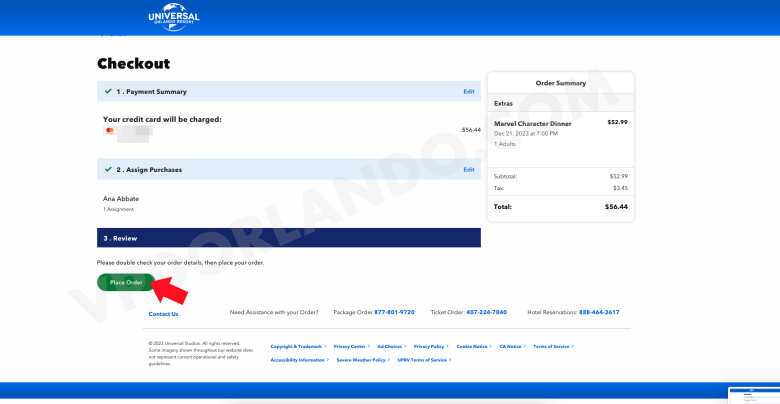780x404 pixels.
Task: Click the Extras section label
Action: pos(503,103)
